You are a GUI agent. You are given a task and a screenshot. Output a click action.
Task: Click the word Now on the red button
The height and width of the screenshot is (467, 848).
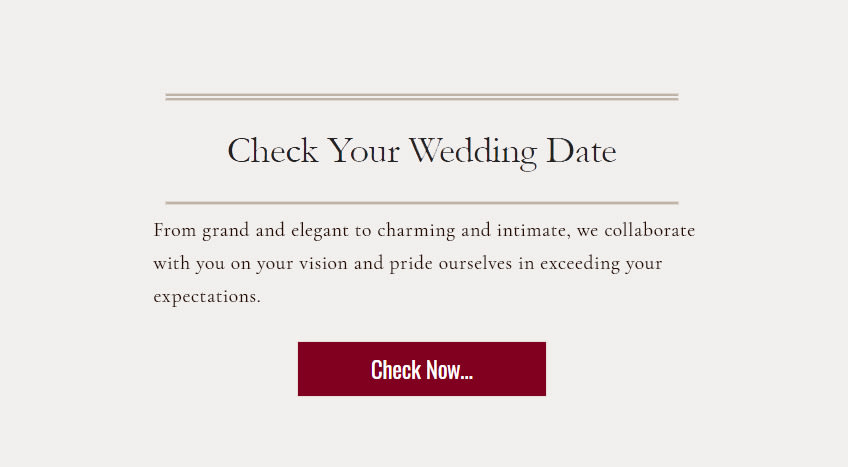pyautogui.click(x=443, y=370)
